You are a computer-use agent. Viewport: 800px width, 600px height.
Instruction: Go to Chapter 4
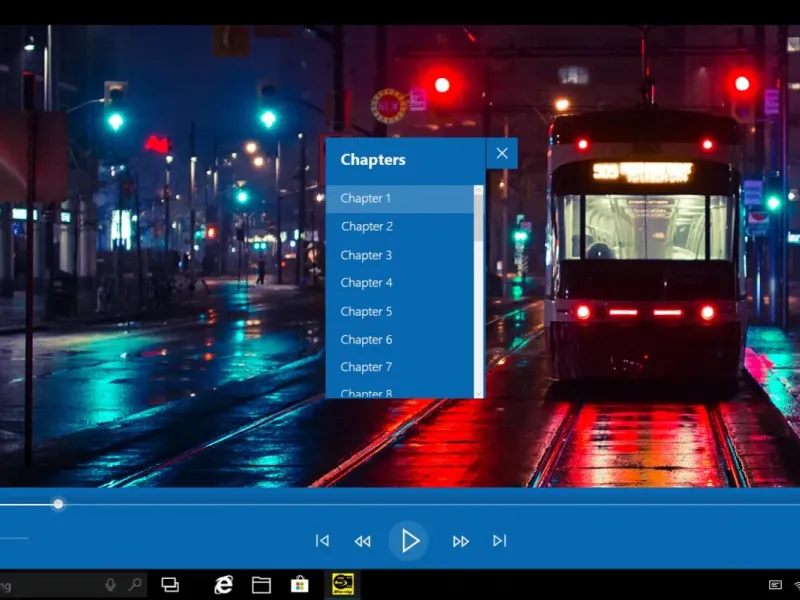pos(366,283)
